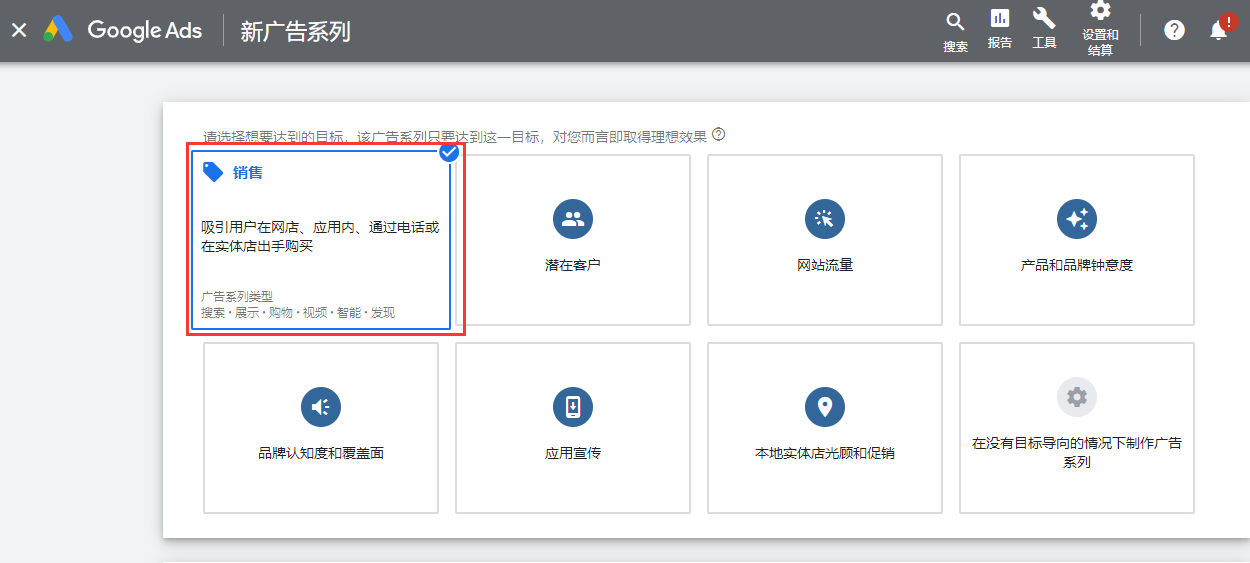The image size is (1250, 563).
Task: Select the Leads (潜在客户) goal card
Action: coord(573,240)
